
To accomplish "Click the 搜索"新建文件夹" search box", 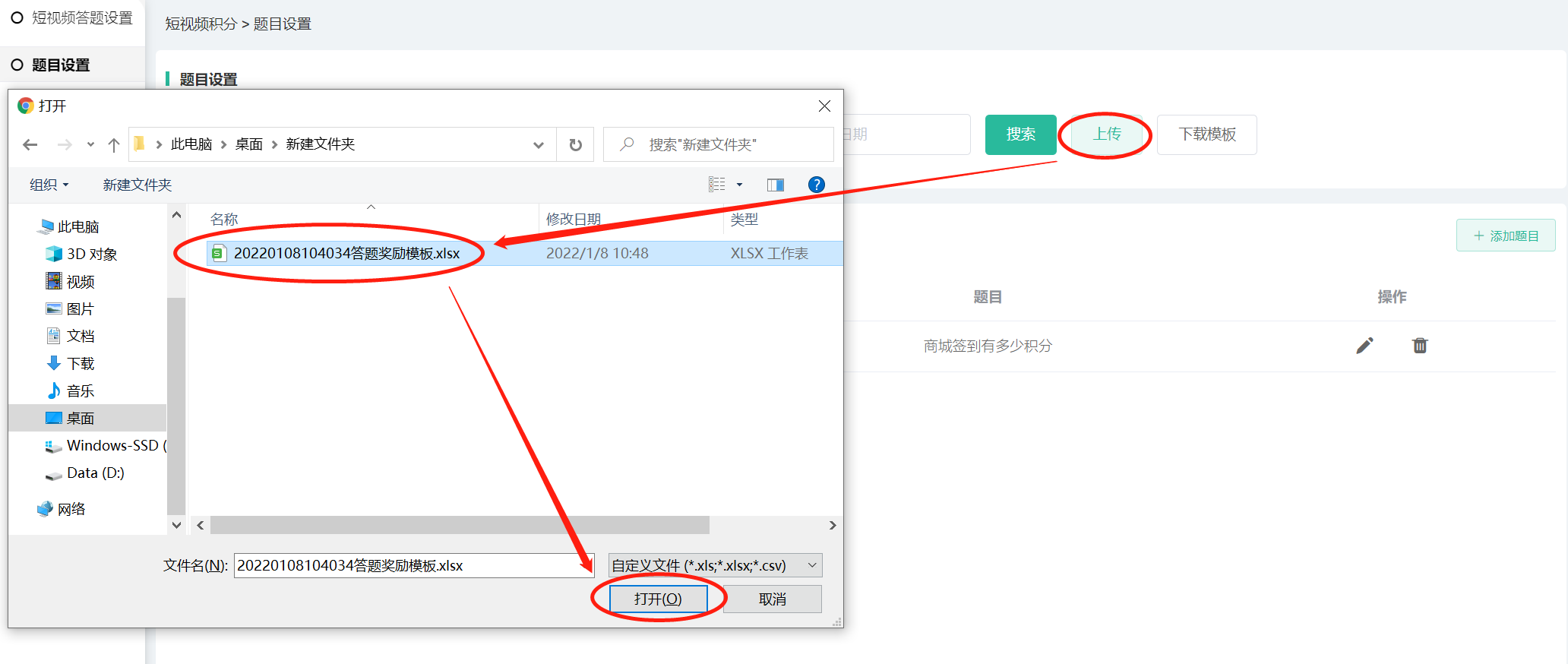I will [x=718, y=144].
